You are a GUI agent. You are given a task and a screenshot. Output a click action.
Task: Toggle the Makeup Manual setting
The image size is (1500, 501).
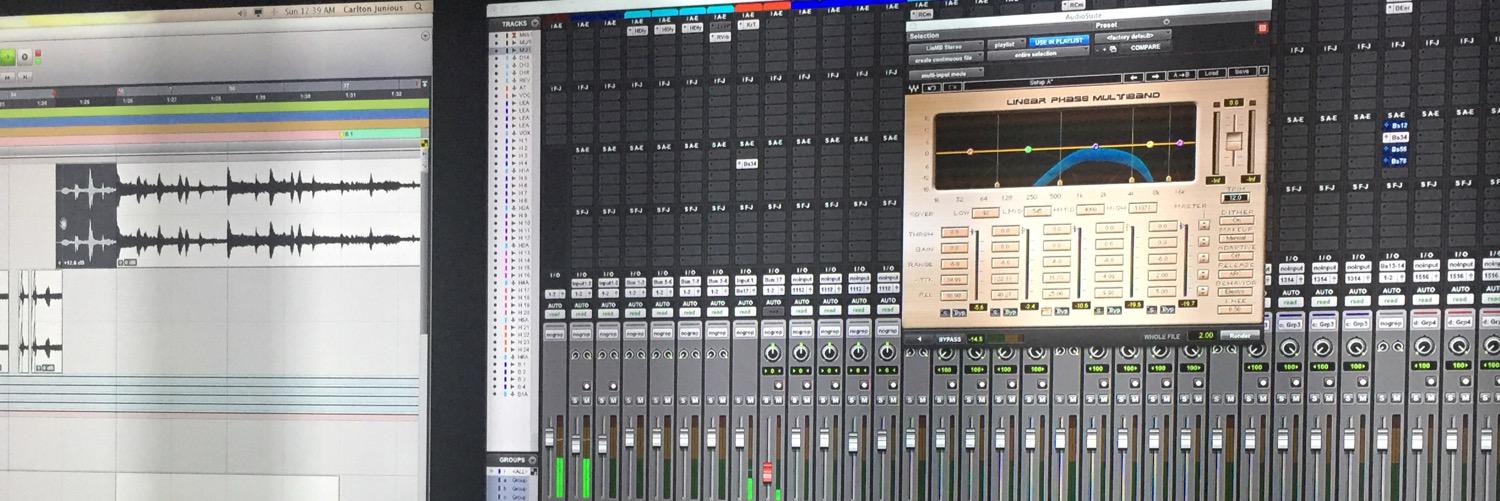(x=1236, y=237)
